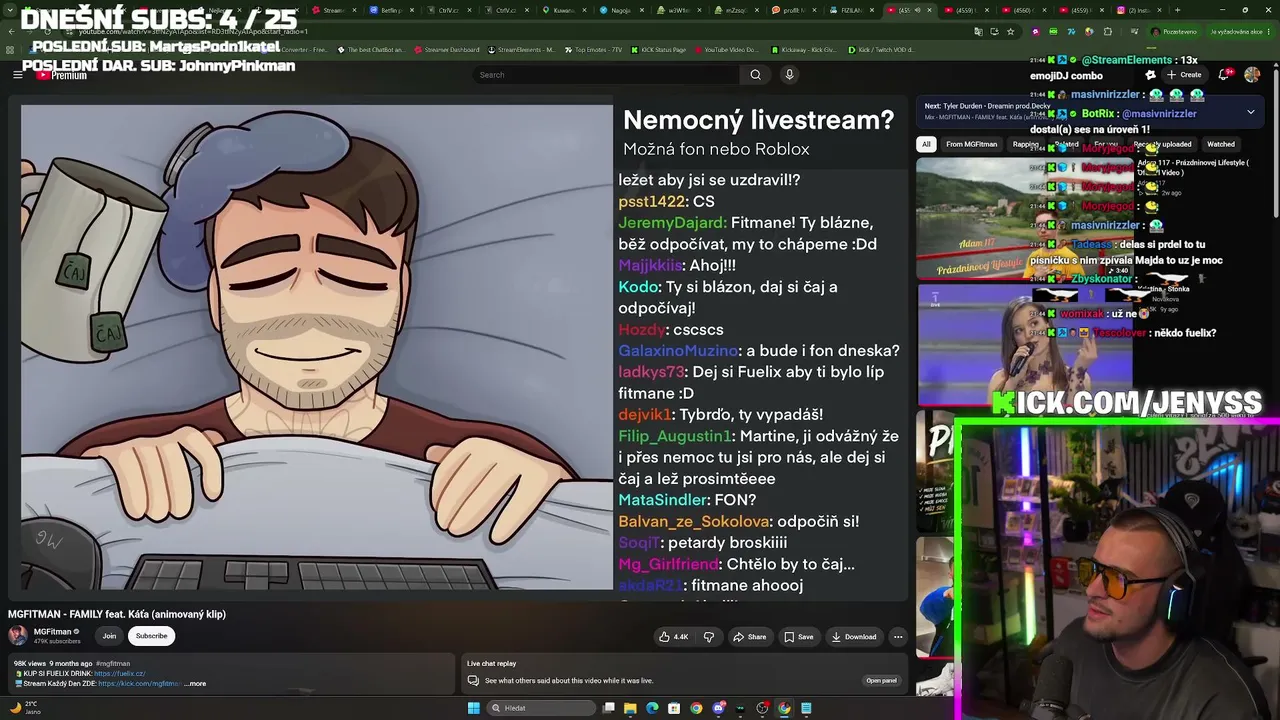Open YouTube notifications bell
Image resolution: width=1280 pixels, height=720 pixels.
click(1224, 75)
